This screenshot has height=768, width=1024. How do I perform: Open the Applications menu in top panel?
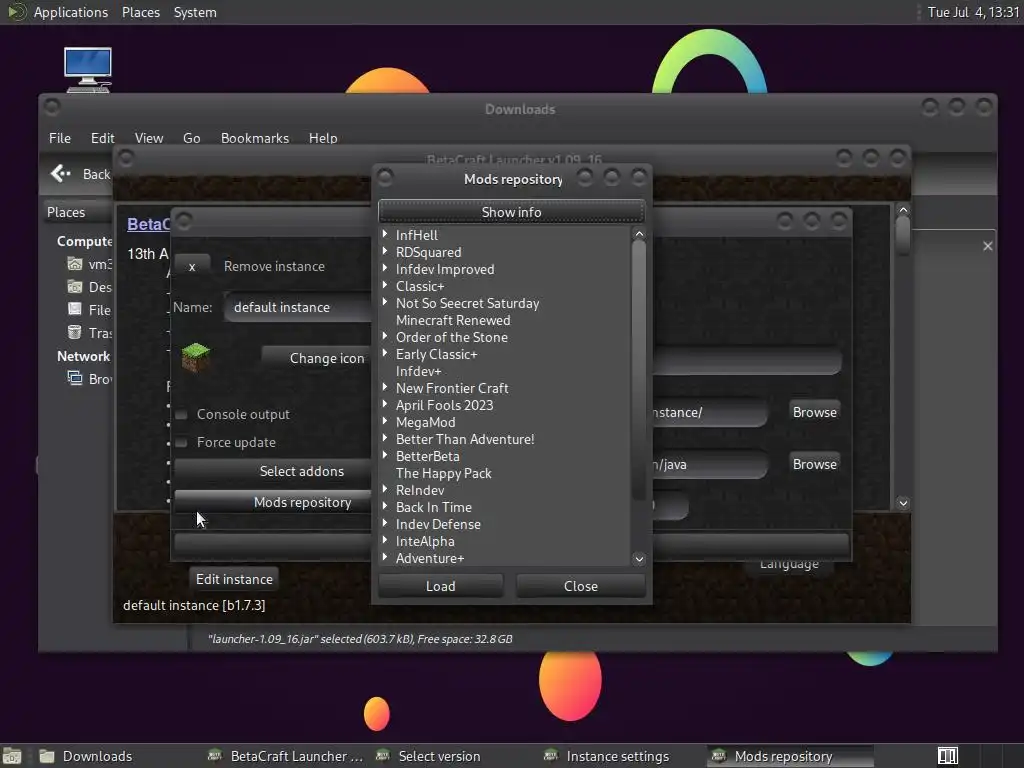coord(71,12)
